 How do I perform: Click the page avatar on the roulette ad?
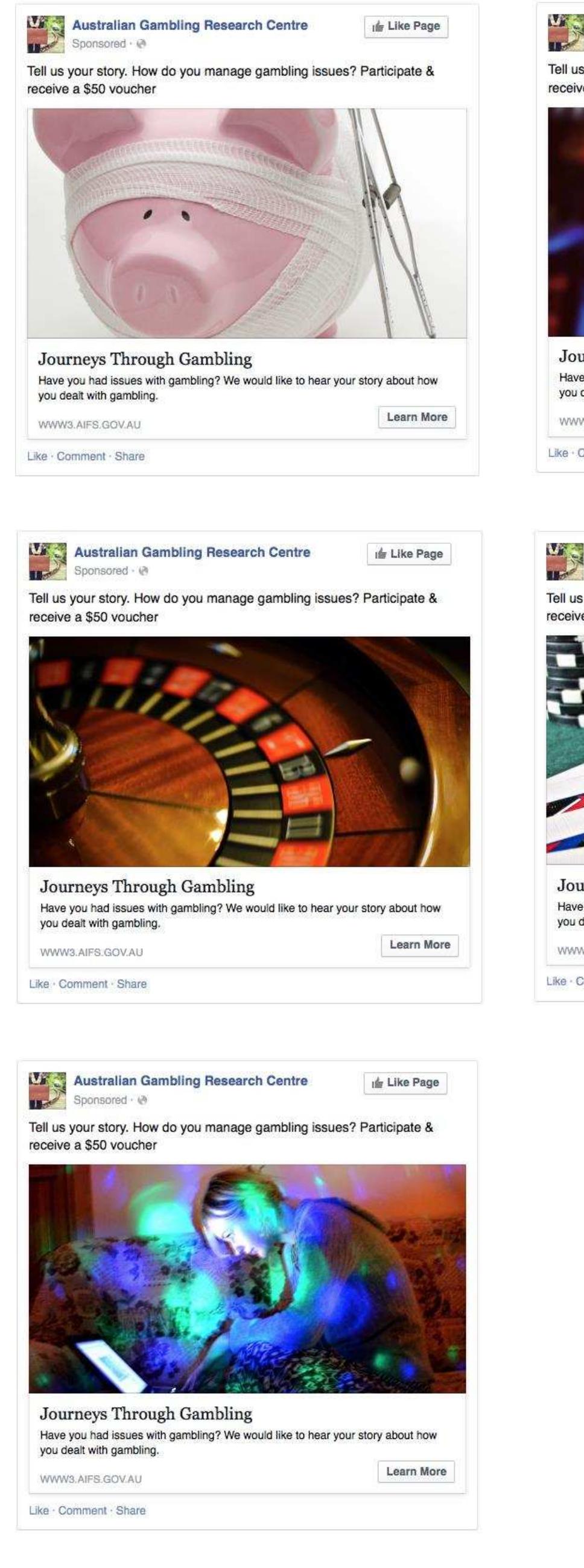pyautogui.click(x=48, y=561)
